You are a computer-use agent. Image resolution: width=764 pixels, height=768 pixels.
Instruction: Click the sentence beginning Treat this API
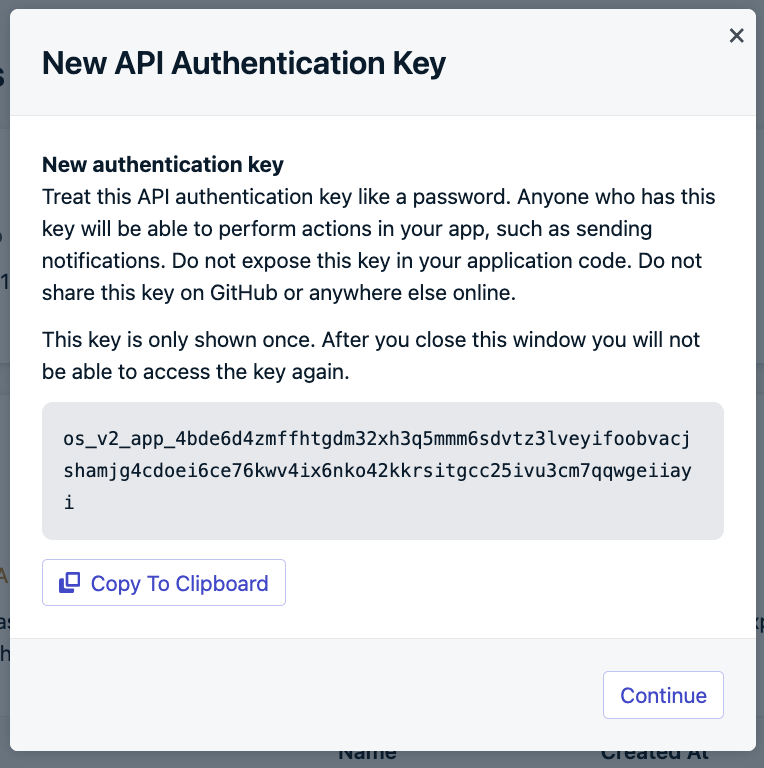tap(276, 197)
